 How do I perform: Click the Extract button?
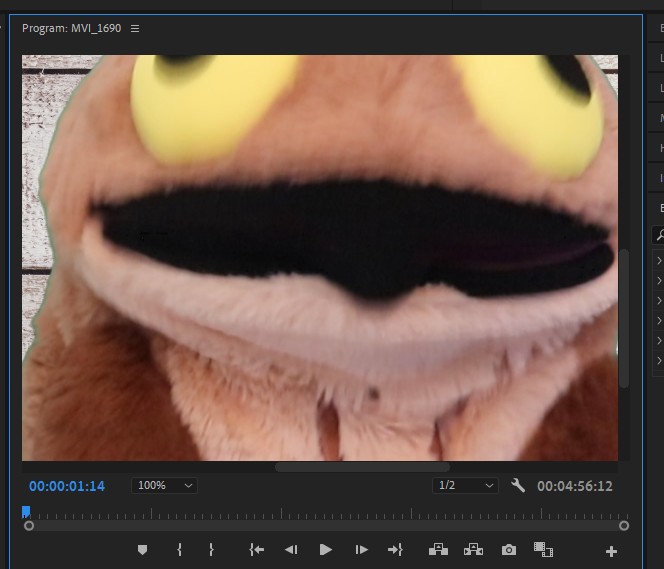tap(473, 550)
